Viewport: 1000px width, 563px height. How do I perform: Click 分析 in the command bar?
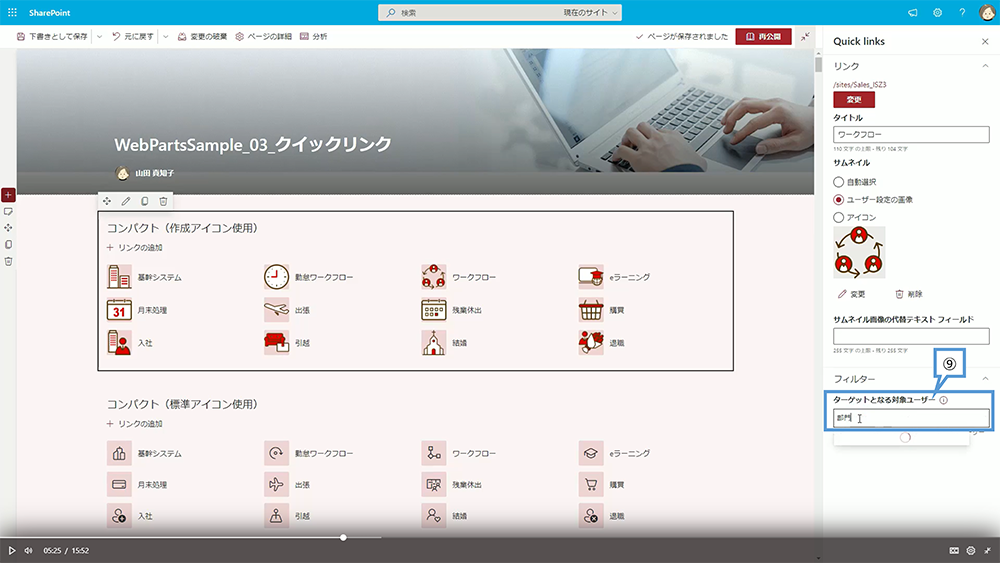click(x=313, y=36)
